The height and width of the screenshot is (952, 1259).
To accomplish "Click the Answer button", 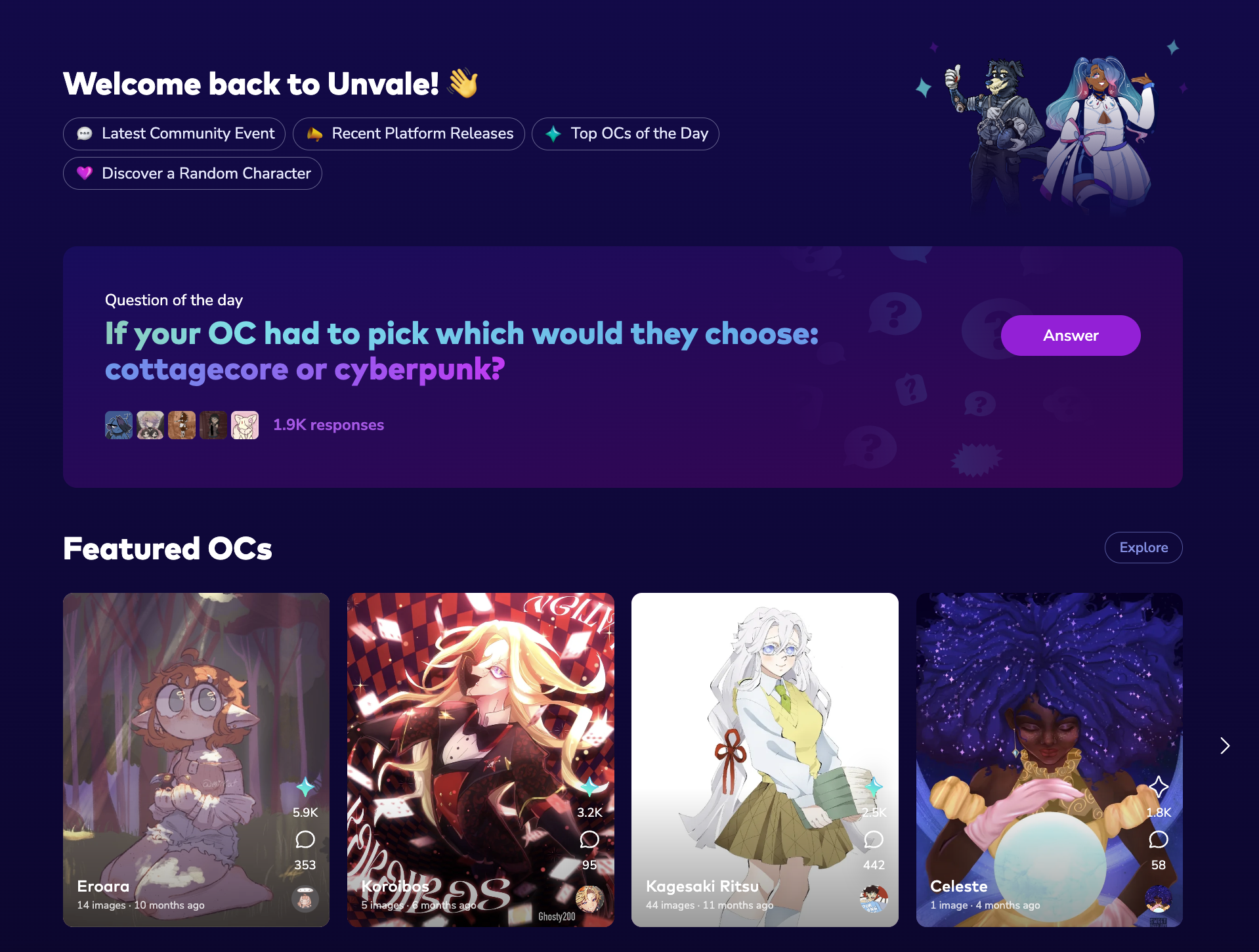I will pos(1071,335).
